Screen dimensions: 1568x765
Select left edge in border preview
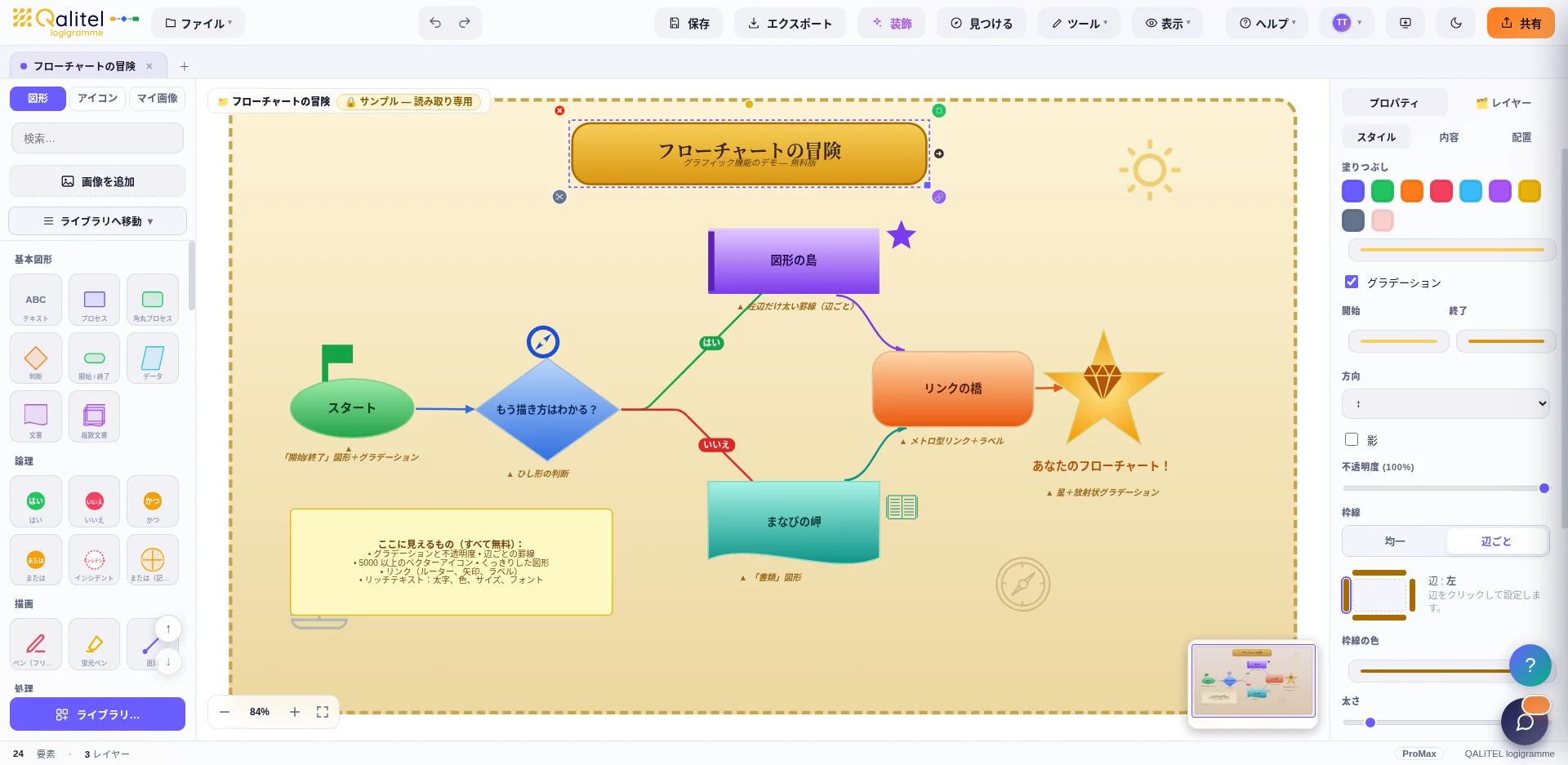[x=1347, y=594]
